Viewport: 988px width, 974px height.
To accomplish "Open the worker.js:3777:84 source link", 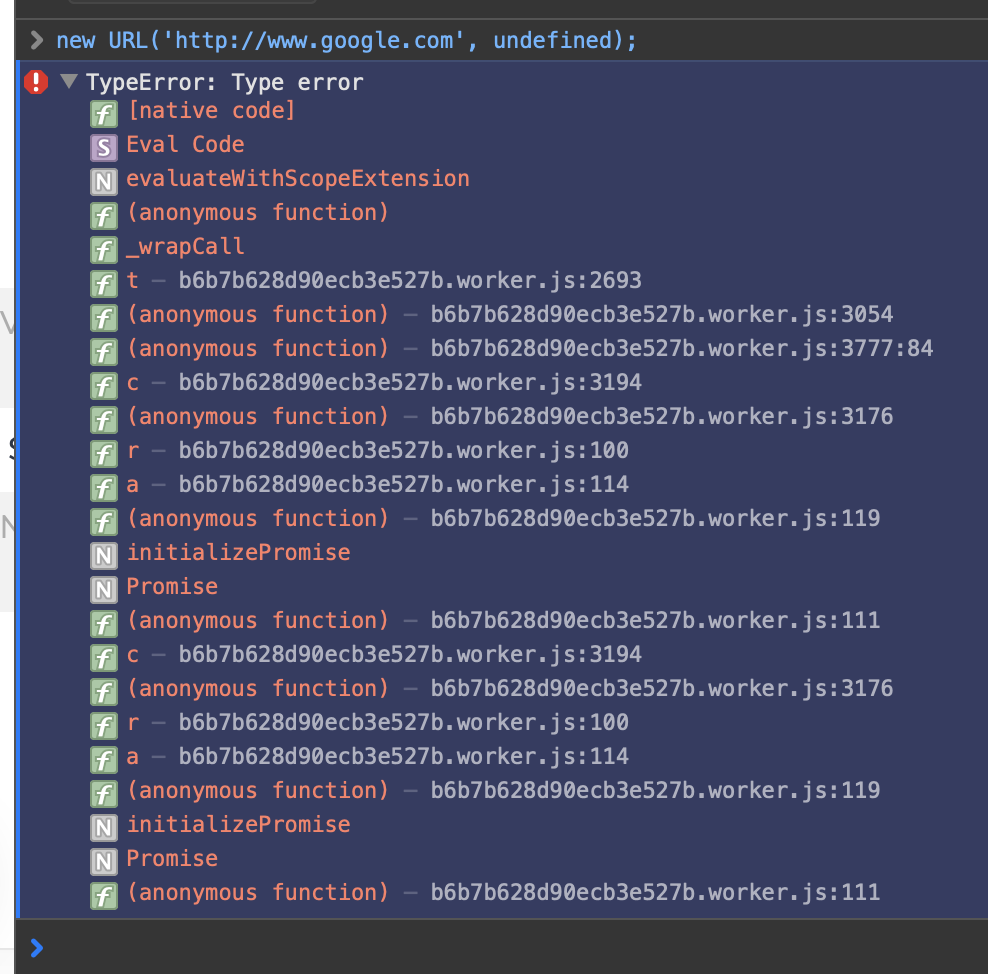I will point(682,349).
